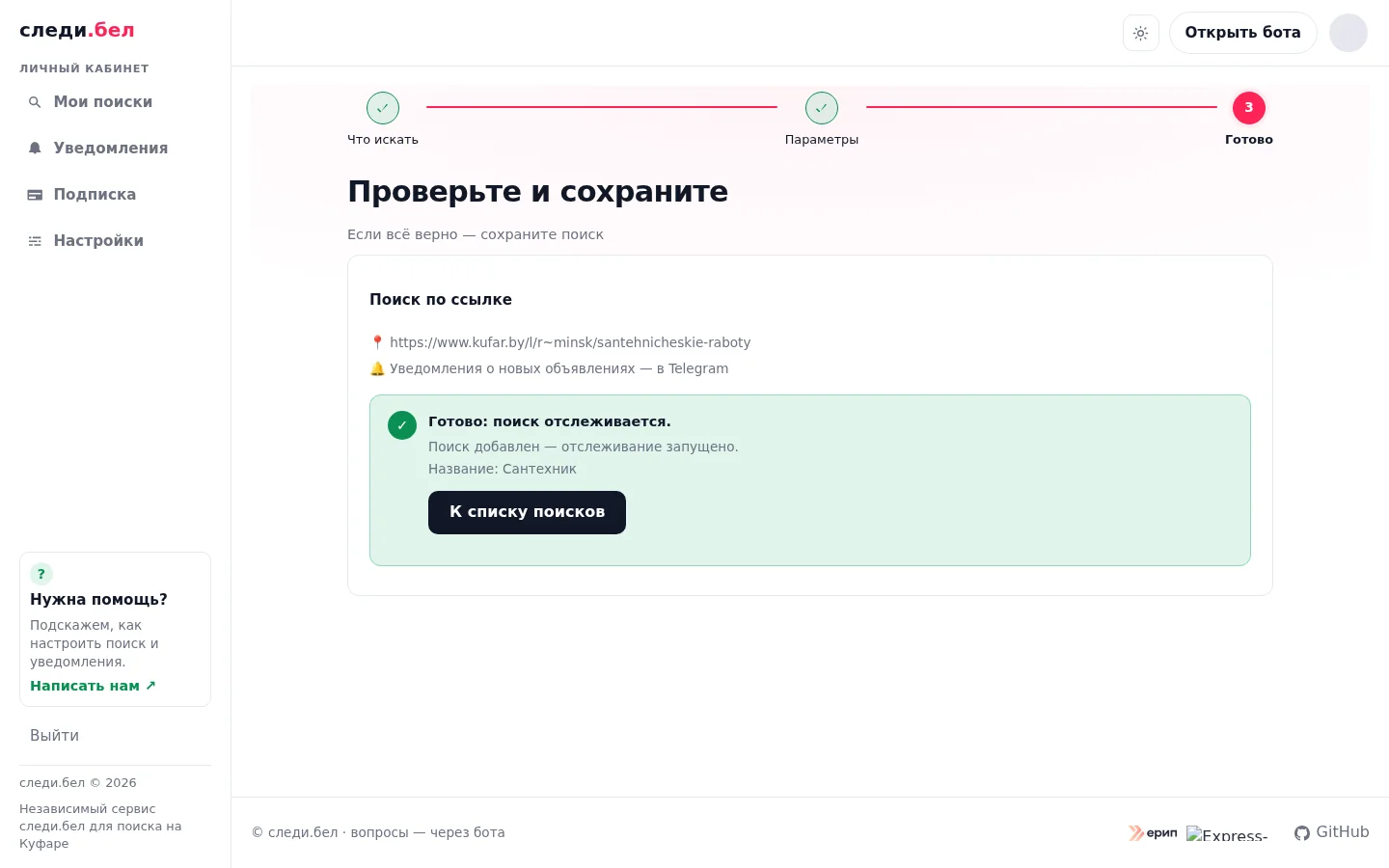Follow the Написать нам link
Viewport: 1389px width, 868px height.
(93, 686)
